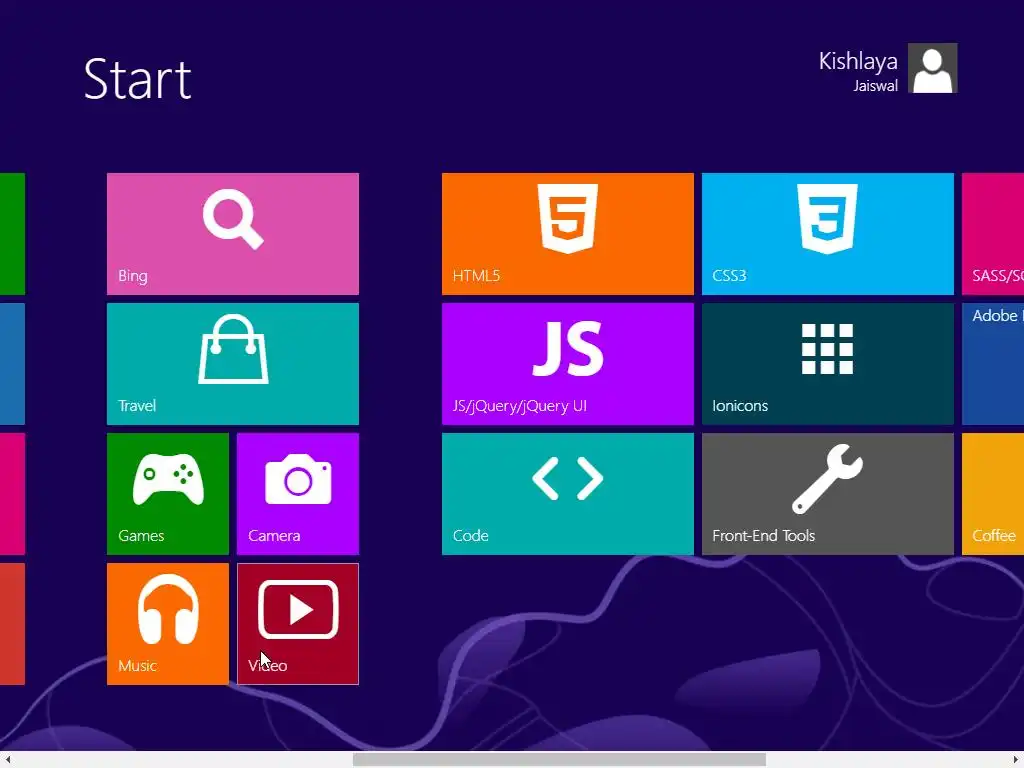1024x768 pixels.
Task: Click the Video play icon
Action: click(x=298, y=609)
